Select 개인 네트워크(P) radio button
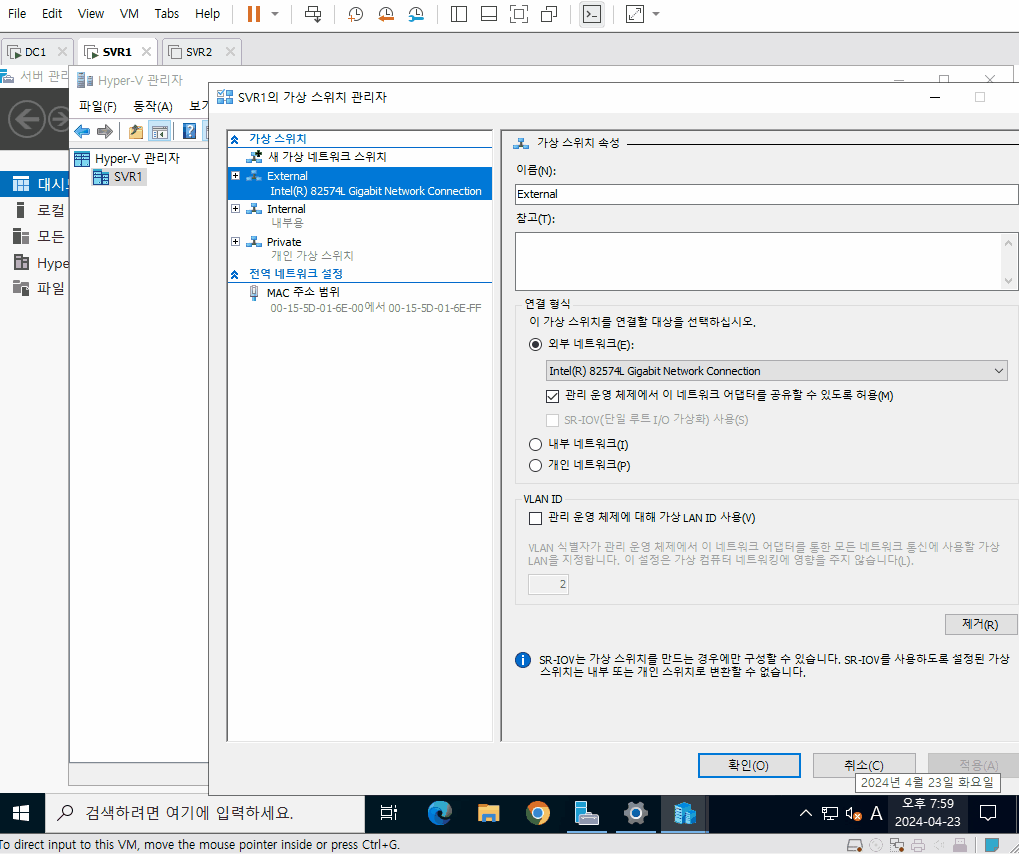 coord(535,465)
